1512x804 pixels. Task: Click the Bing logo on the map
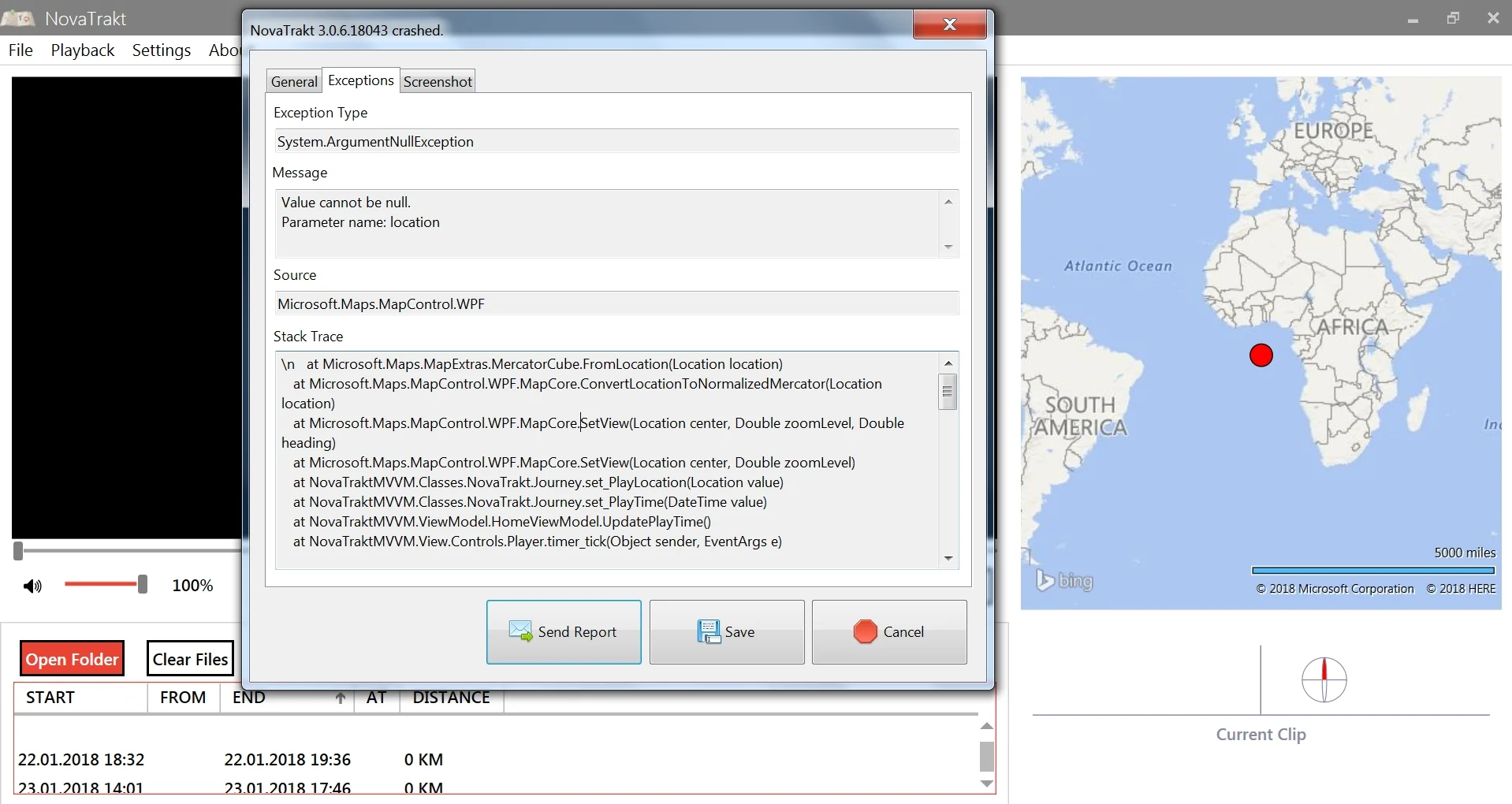pyautogui.click(x=1064, y=581)
